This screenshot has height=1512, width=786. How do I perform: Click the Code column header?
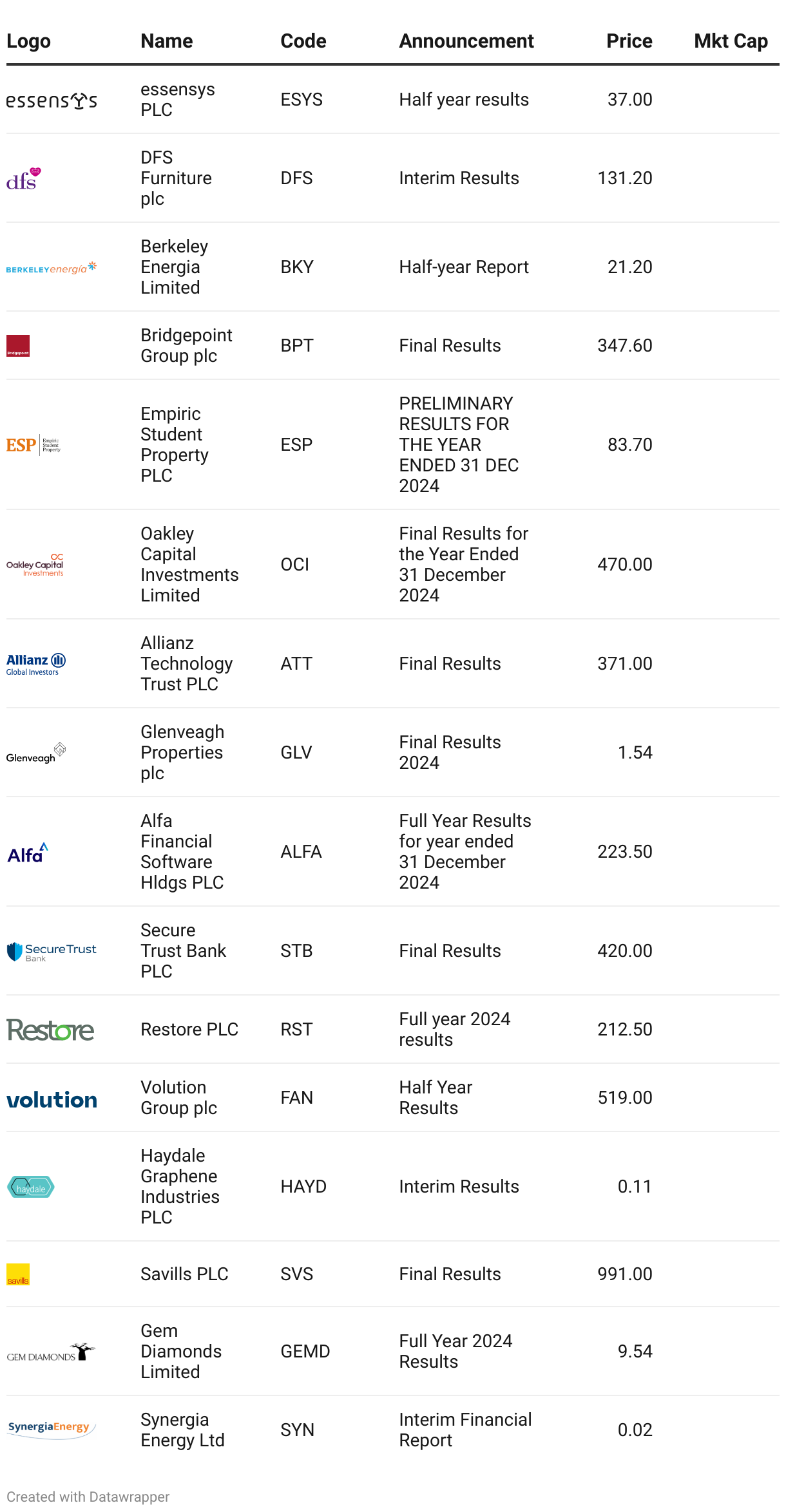click(x=303, y=41)
